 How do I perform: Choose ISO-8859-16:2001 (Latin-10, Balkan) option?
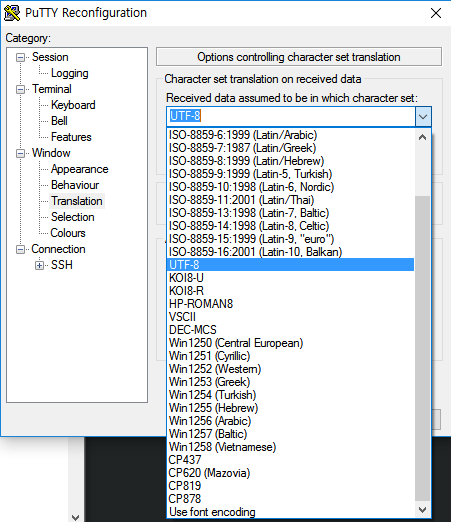click(x=290, y=252)
